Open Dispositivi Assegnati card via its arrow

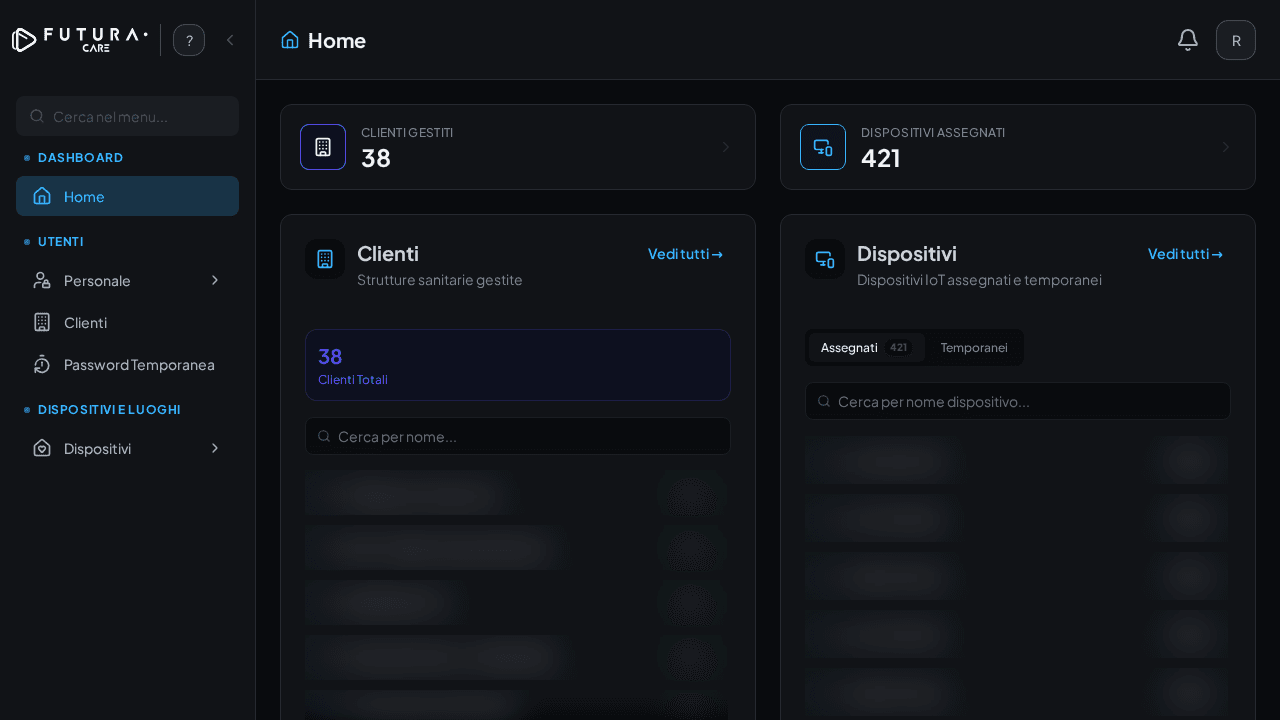pos(1226,147)
